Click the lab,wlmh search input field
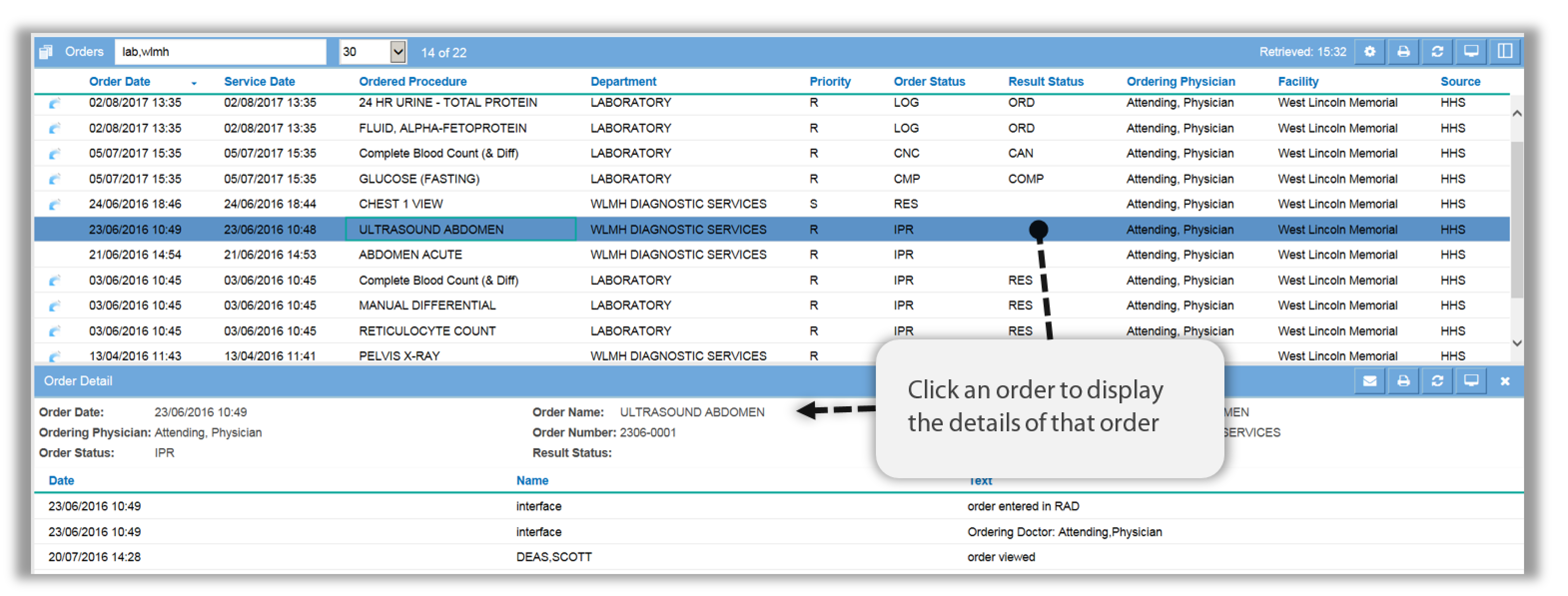Viewport: 1568px width, 596px height. click(x=220, y=52)
